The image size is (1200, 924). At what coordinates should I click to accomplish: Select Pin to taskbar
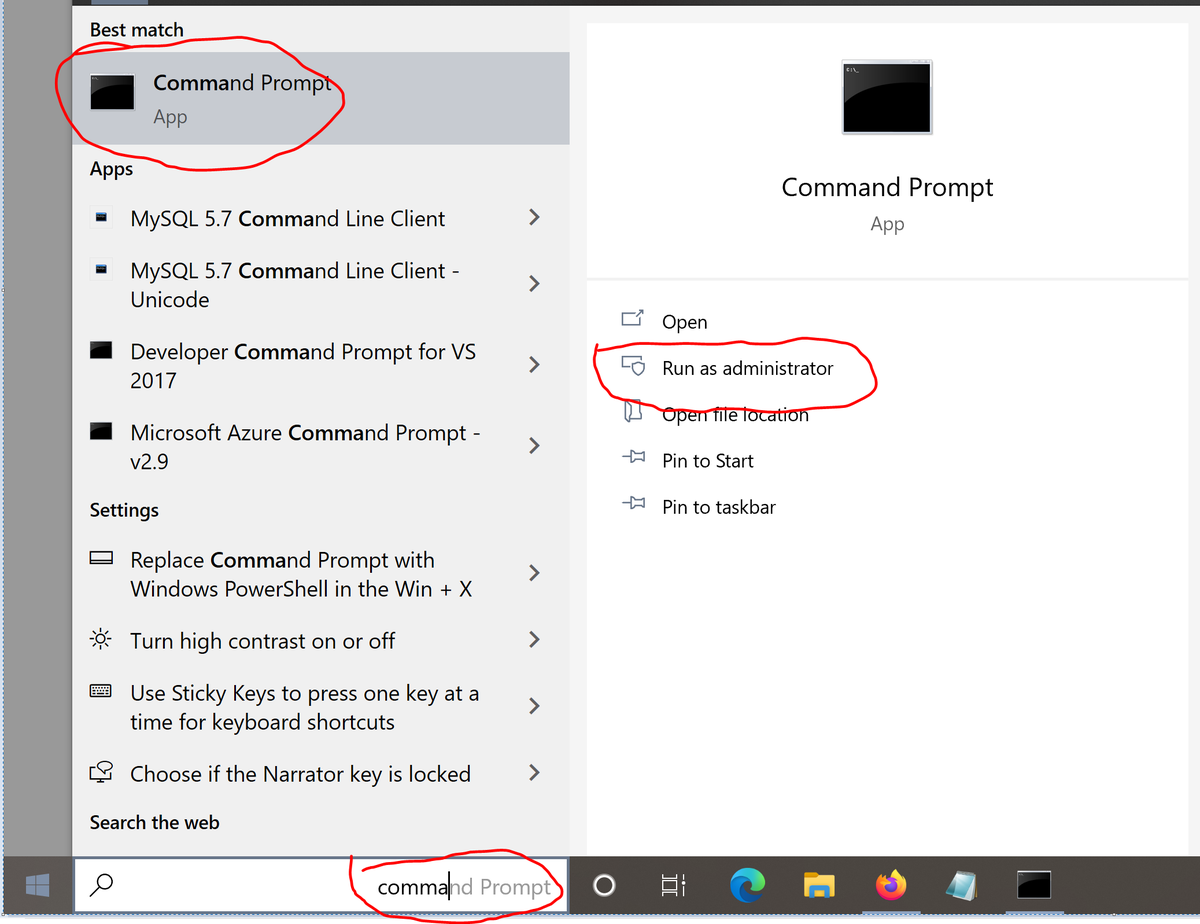(x=719, y=507)
